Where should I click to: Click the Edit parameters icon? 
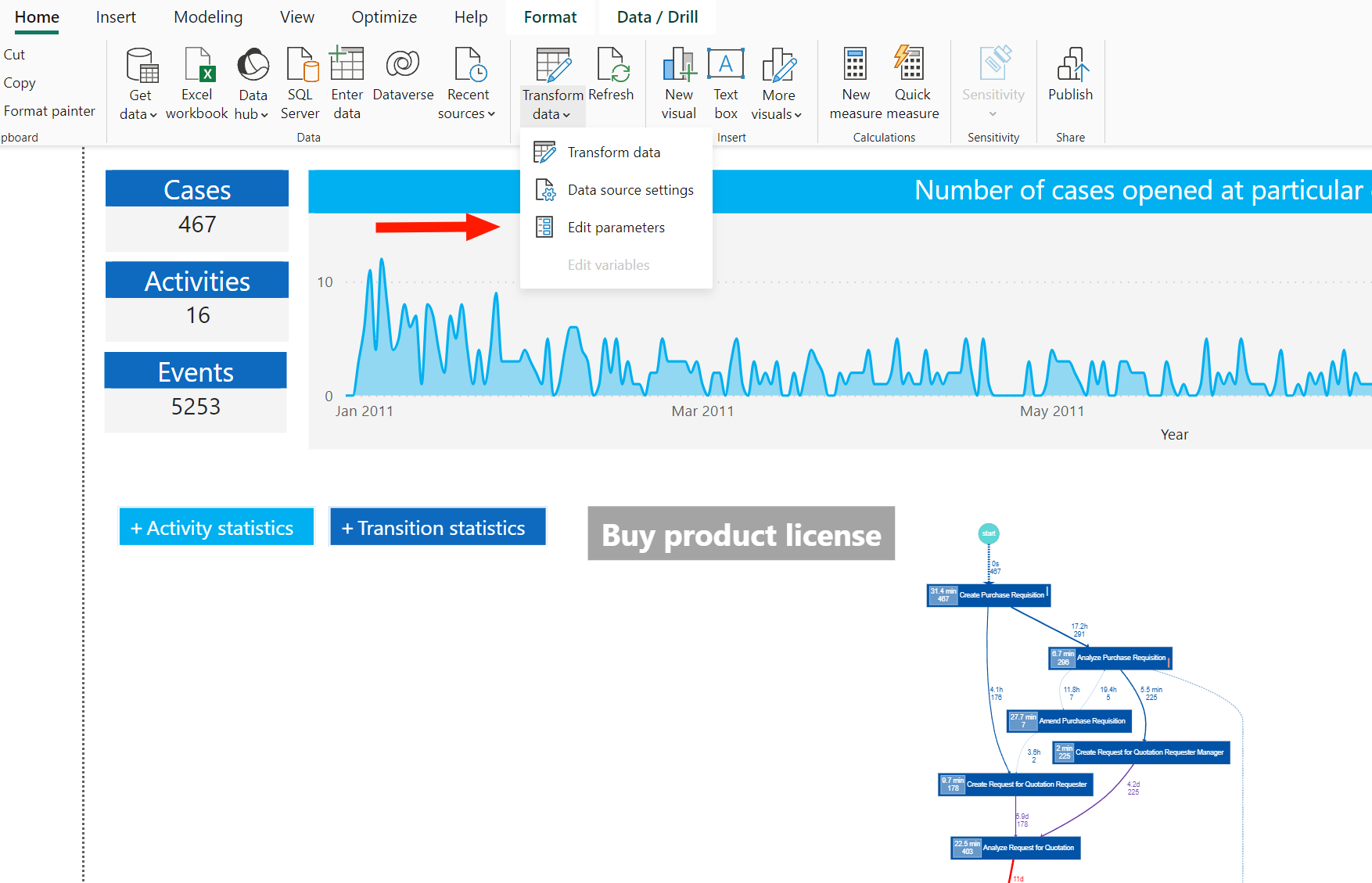pyautogui.click(x=544, y=227)
